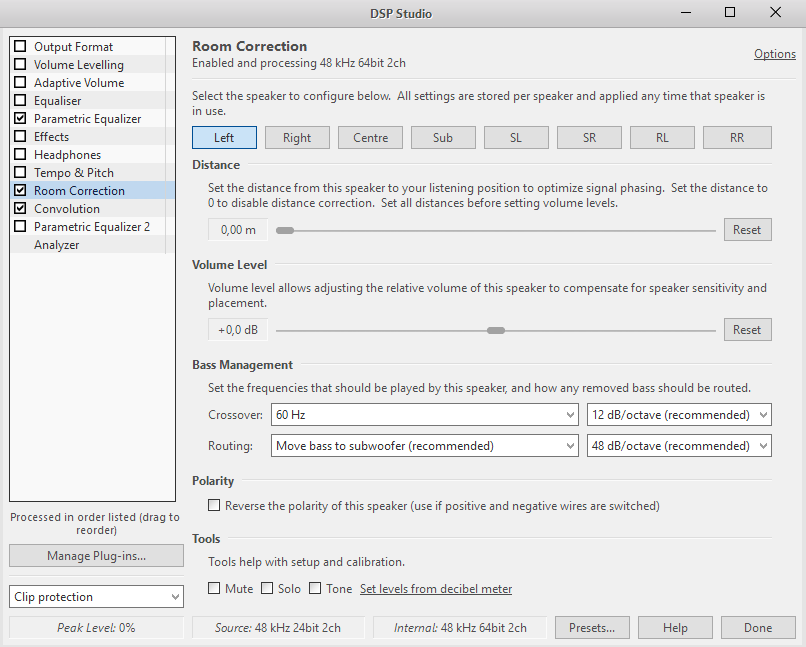Enable the Effects checkbox

point(20,136)
